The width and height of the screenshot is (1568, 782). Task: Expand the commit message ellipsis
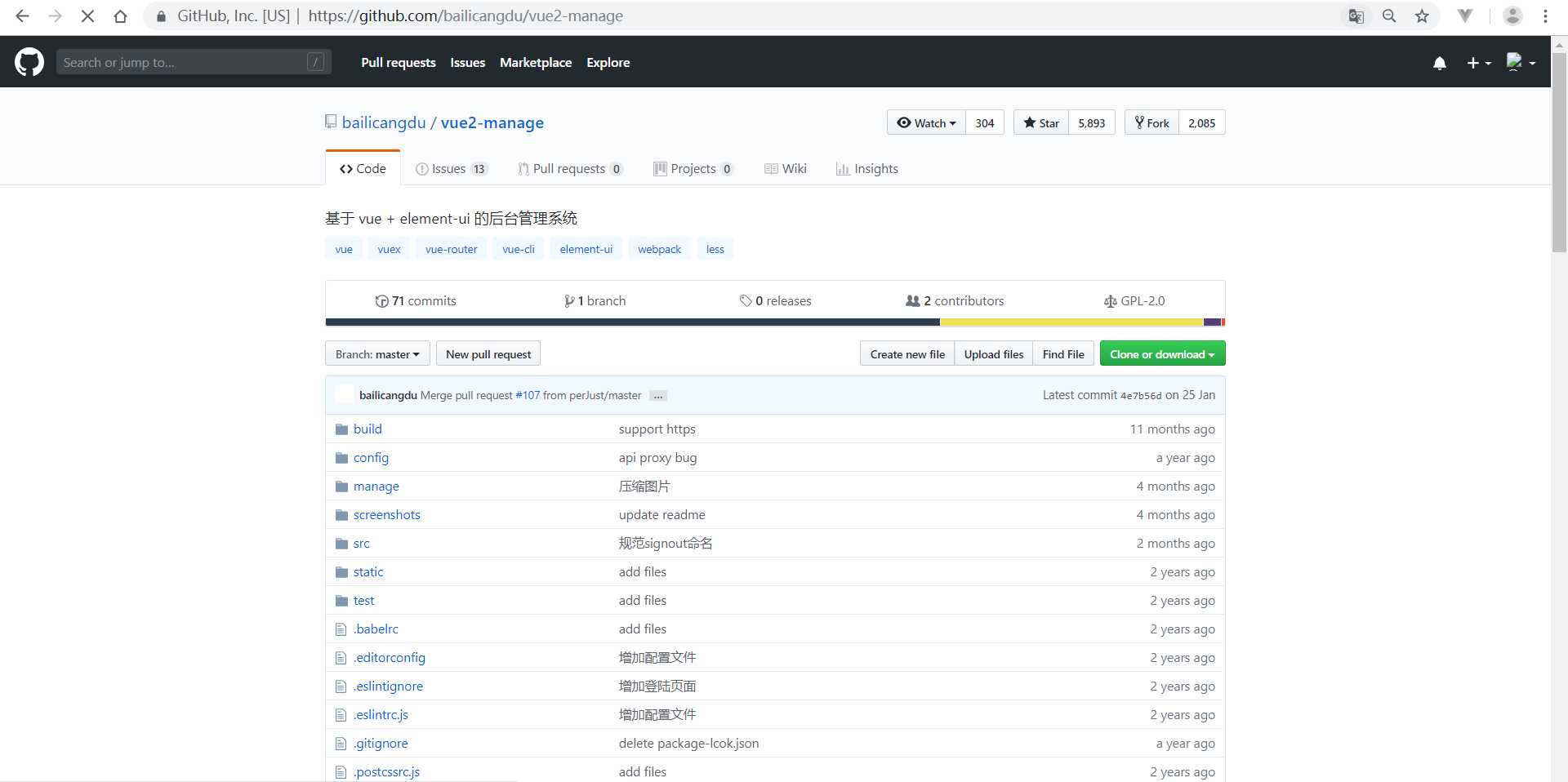point(658,396)
